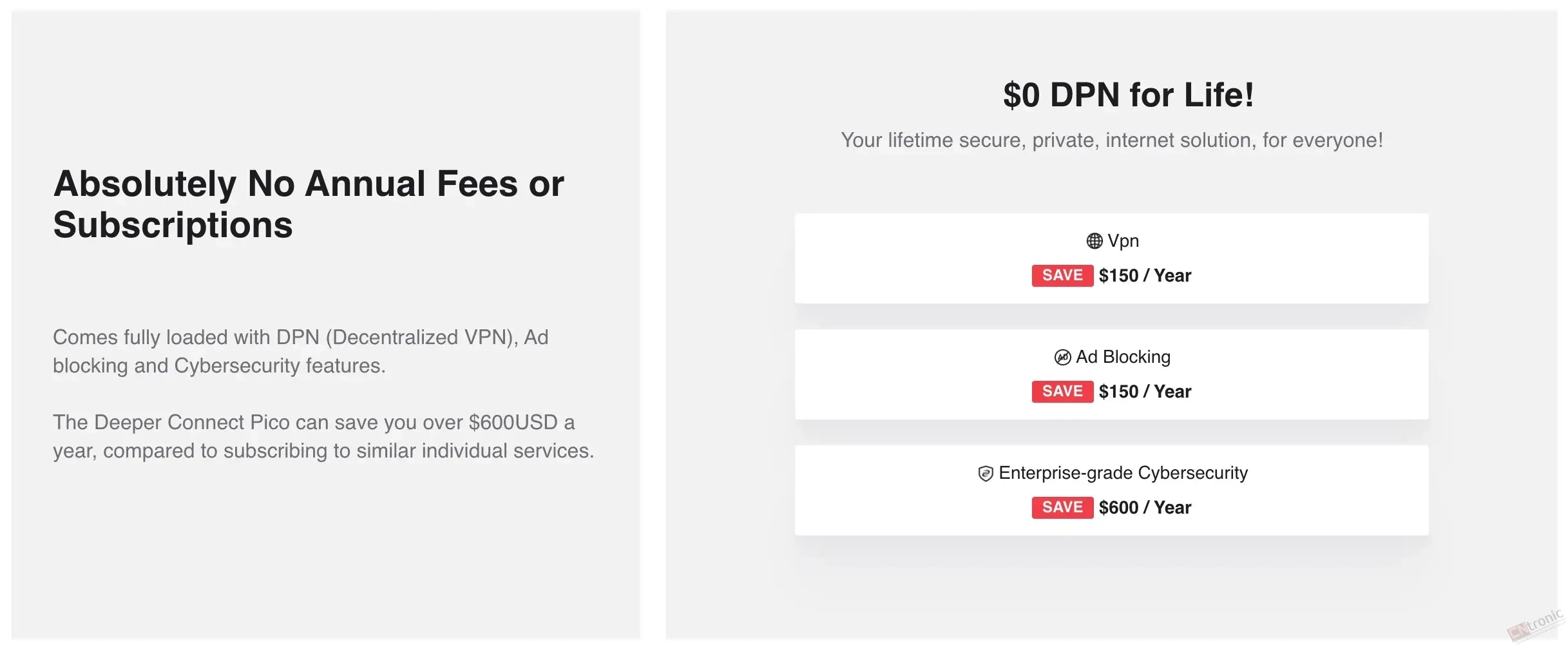Screen dimensions: 1568x647
Task: Select the Enterprise-grade Cybersecurity label
Action: pyautogui.click(x=1123, y=473)
